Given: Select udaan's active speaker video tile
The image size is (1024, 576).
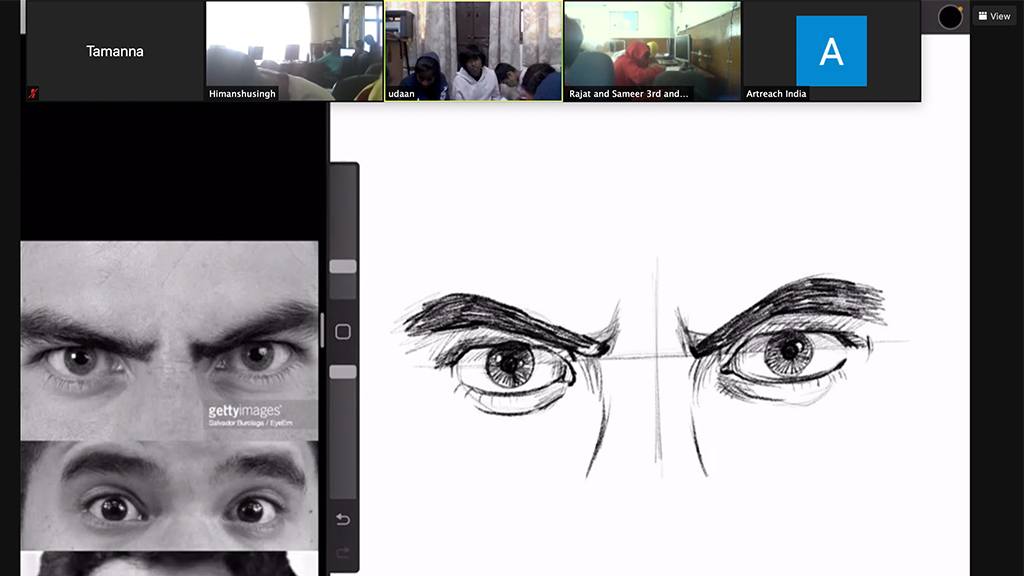Looking at the screenshot, I should coord(473,51).
